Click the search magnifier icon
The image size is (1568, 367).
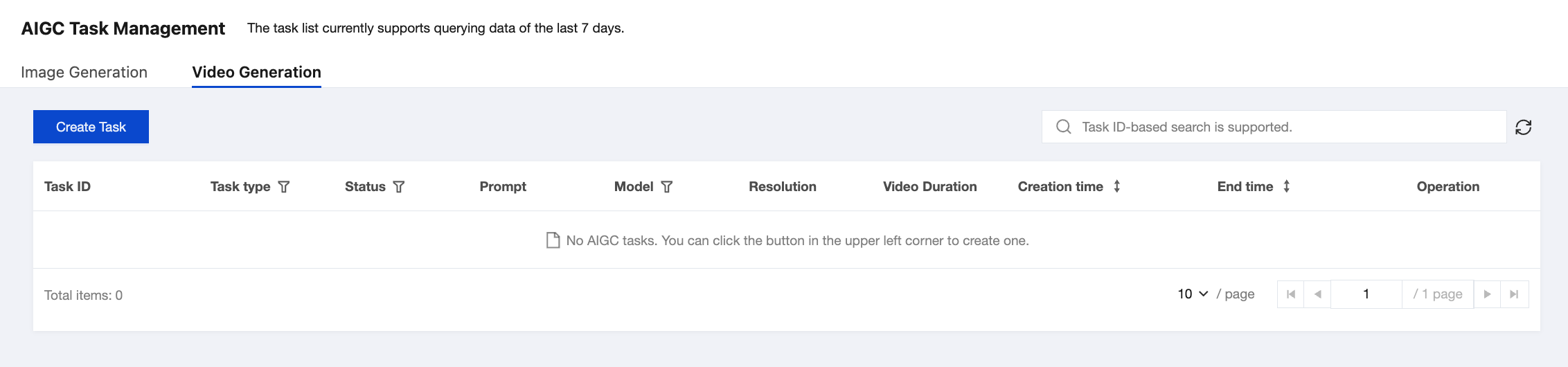[1063, 127]
